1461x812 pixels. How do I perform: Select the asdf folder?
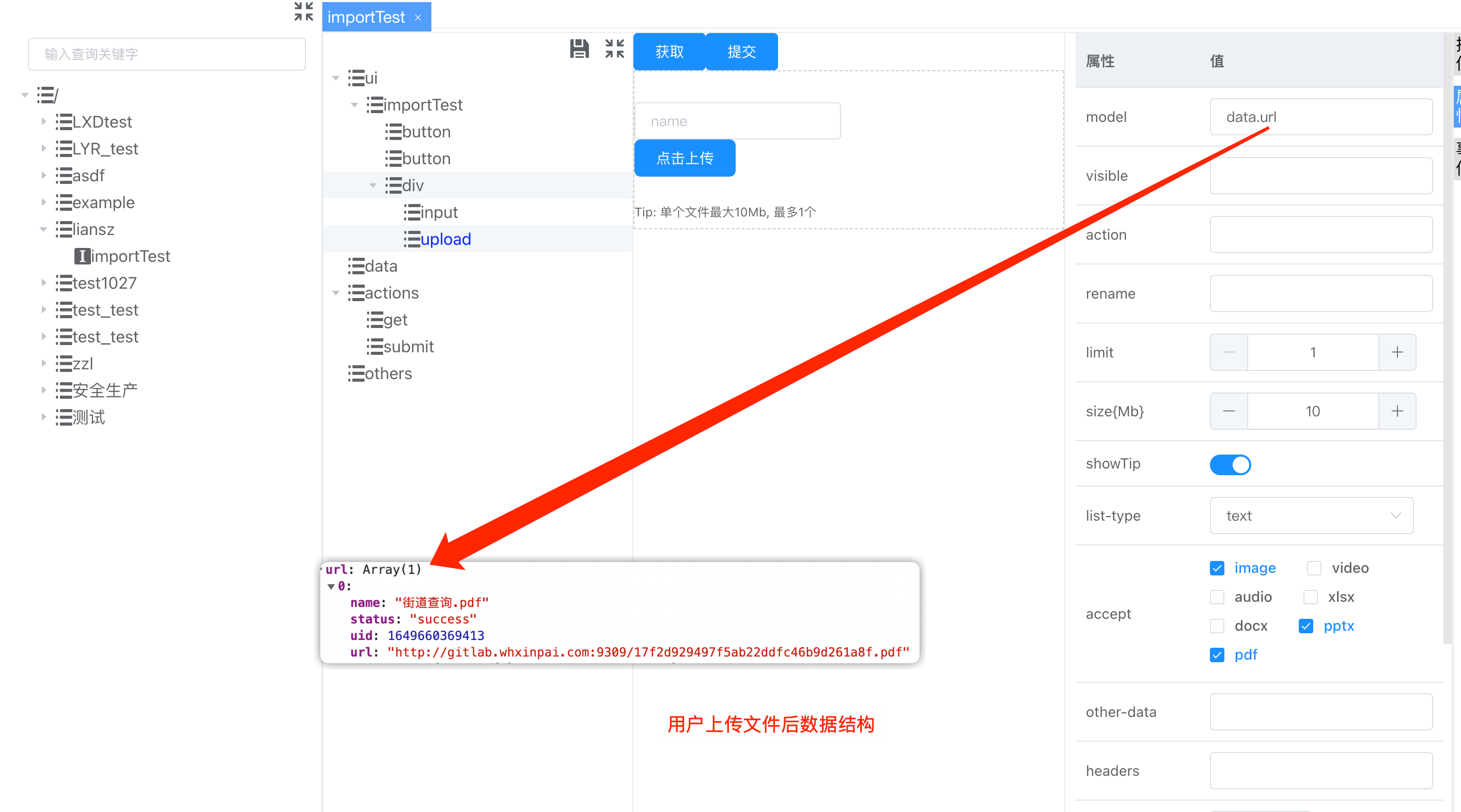pos(88,176)
